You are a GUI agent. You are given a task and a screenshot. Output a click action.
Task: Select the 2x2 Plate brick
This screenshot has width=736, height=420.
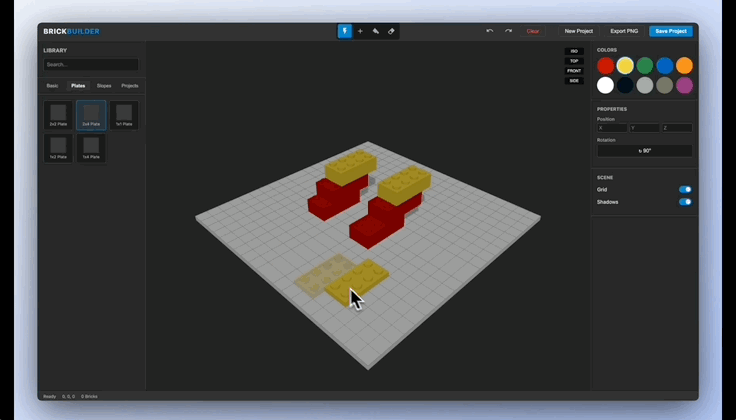[58, 115]
